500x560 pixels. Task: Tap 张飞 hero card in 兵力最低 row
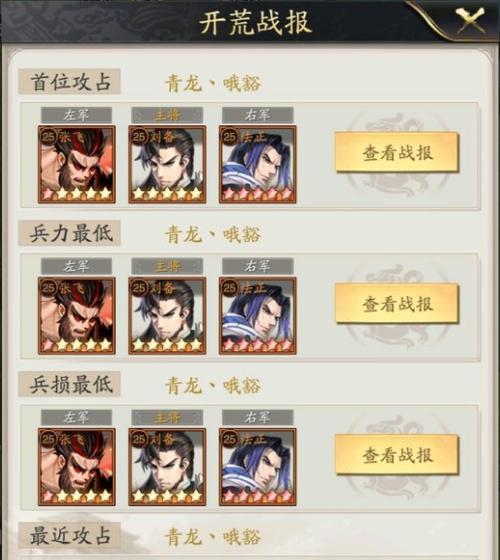[x=77, y=316]
